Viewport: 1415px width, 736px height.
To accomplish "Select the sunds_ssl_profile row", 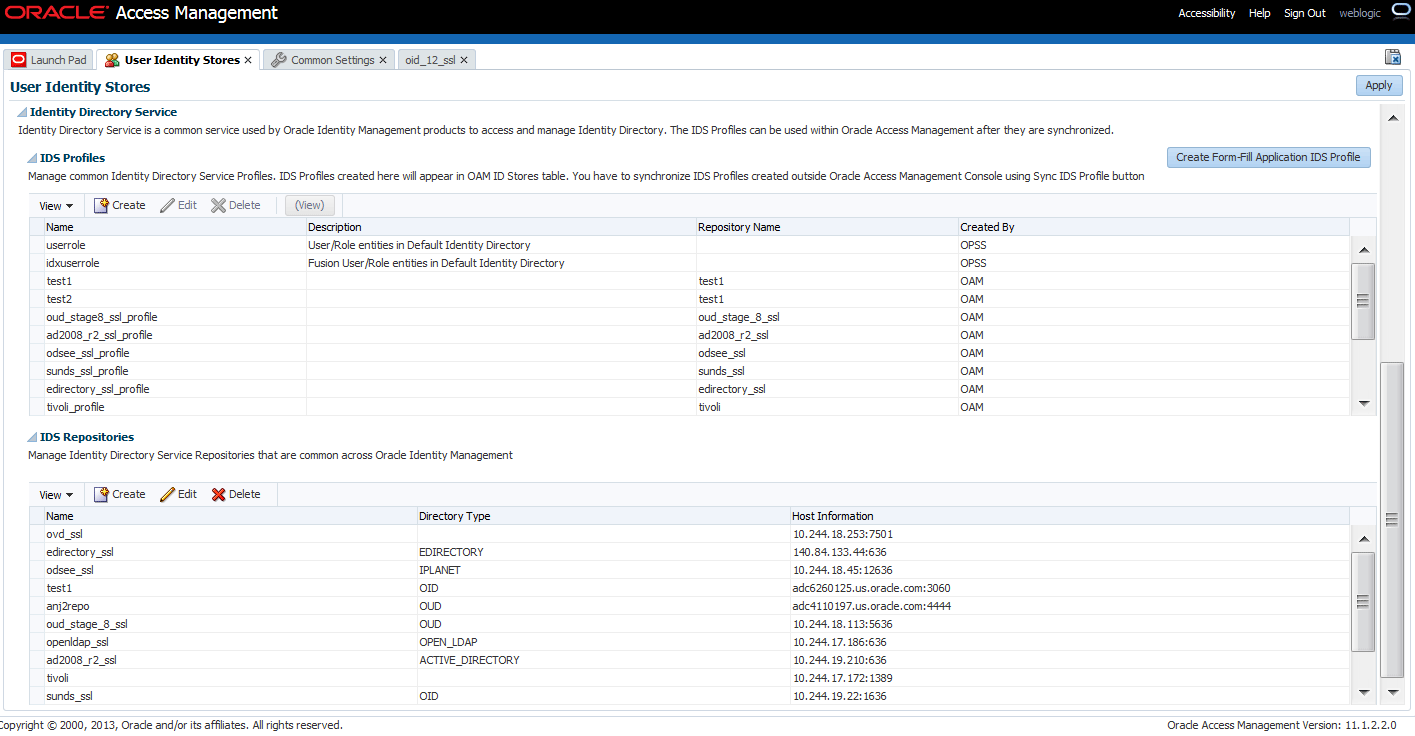I will click(x=690, y=371).
